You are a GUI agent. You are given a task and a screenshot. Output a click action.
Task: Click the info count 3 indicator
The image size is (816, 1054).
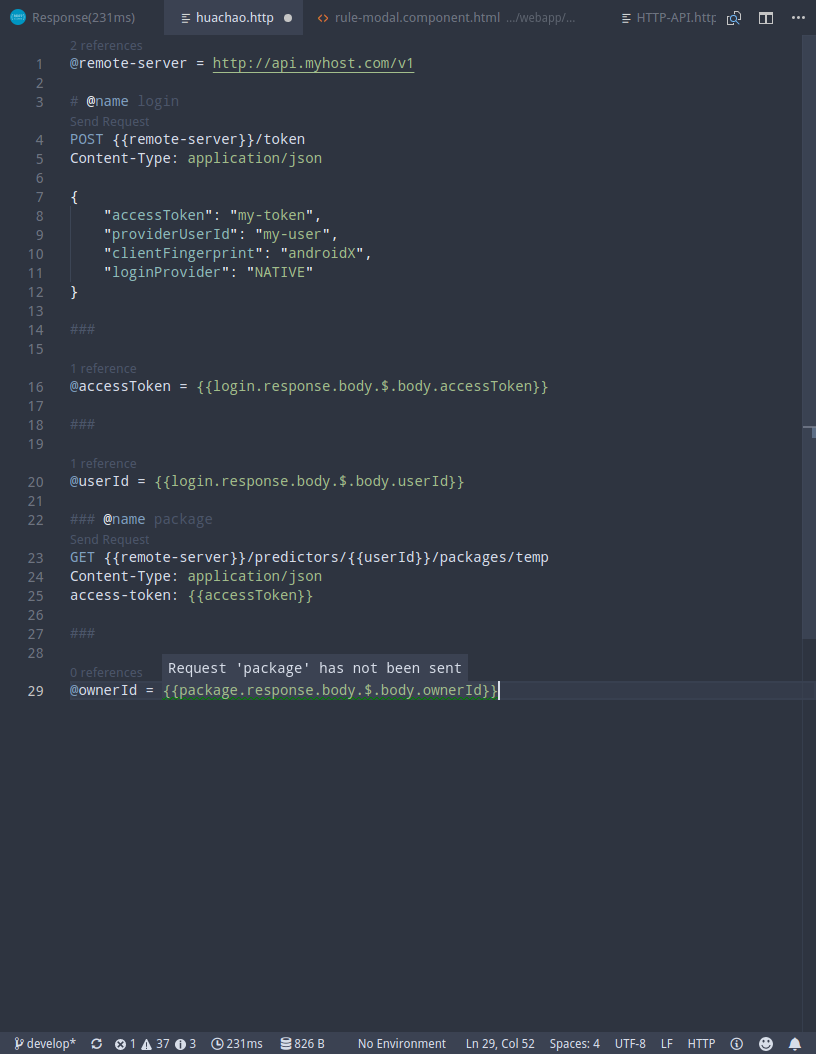[x=186, y=1043]
